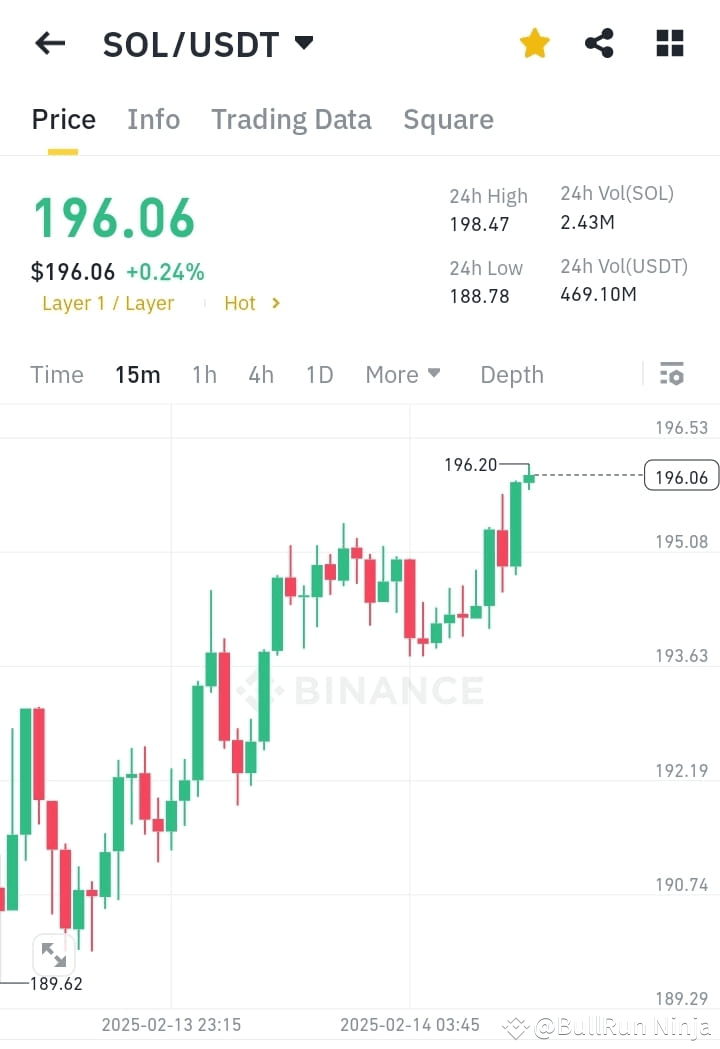Image resolution: width=720 pixels, height=1049 pixels.
Task: Open the Square tab
Action: click(448, 119)
